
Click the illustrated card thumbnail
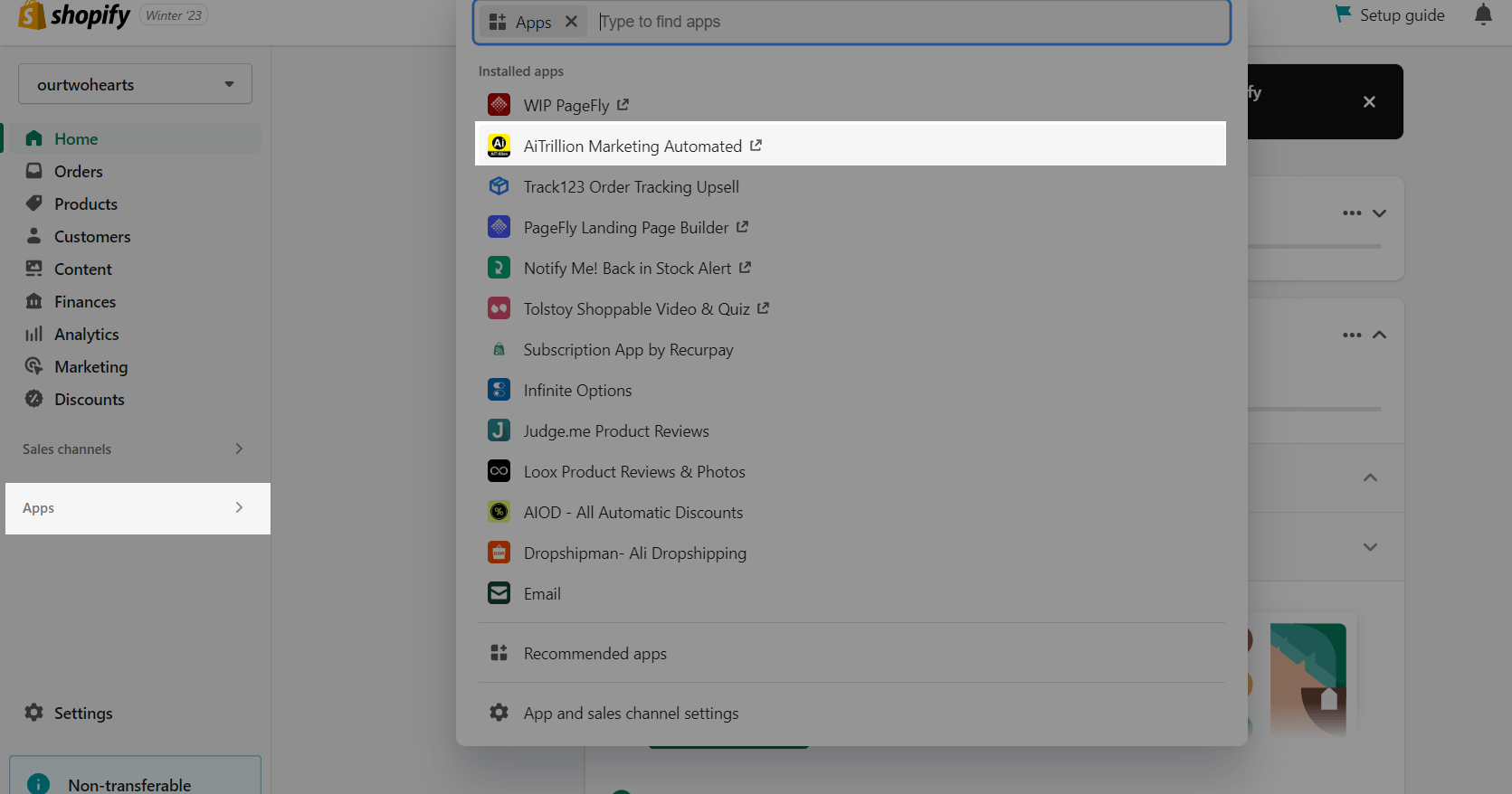pyautogui.click(x=1308, y=680)
